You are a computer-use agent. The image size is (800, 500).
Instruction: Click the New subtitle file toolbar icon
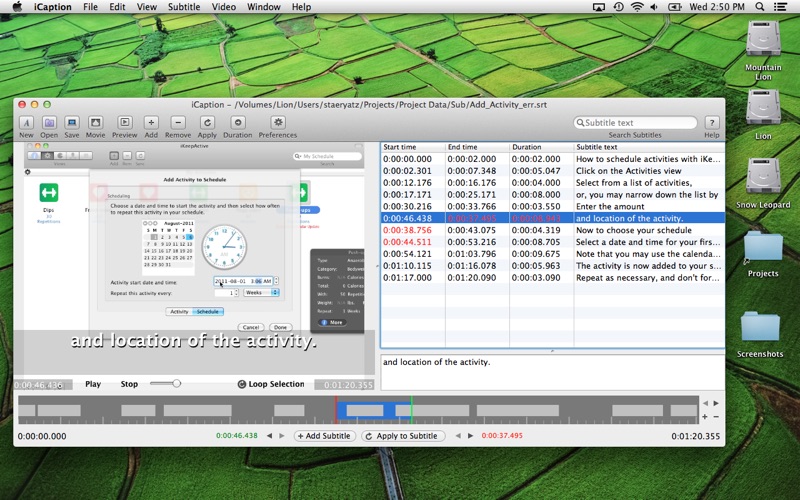(26, 122)
